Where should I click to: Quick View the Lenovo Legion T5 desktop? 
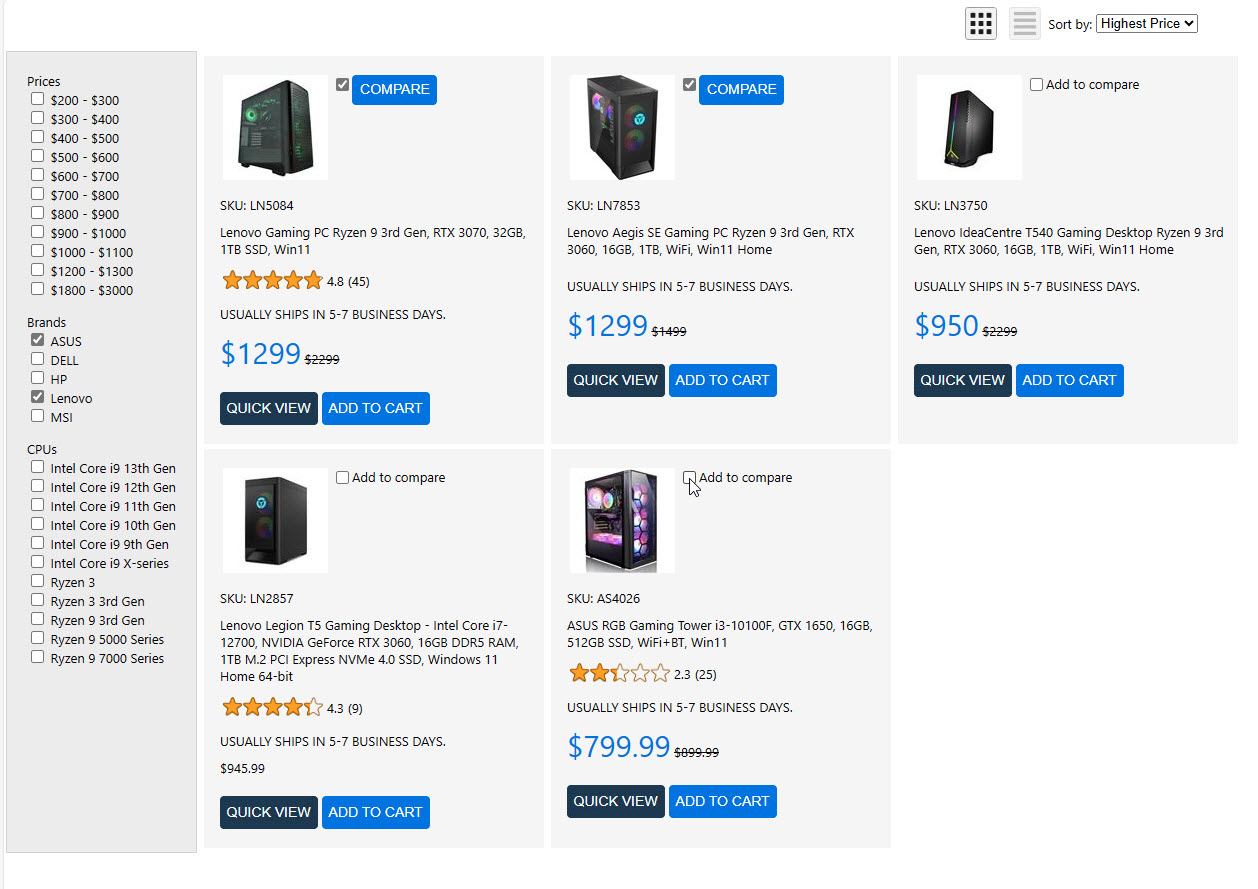pyautogui.click(x=268, y=812)
